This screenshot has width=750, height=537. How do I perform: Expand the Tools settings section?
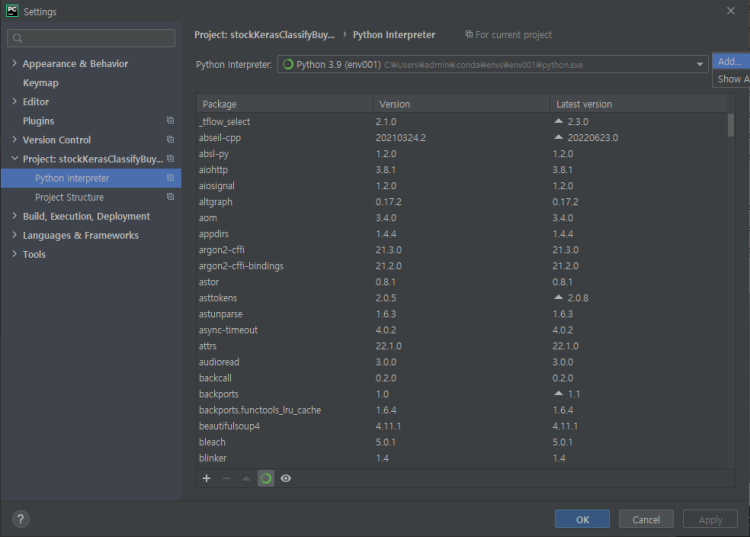pyautogui.click(x=14, y=254)
